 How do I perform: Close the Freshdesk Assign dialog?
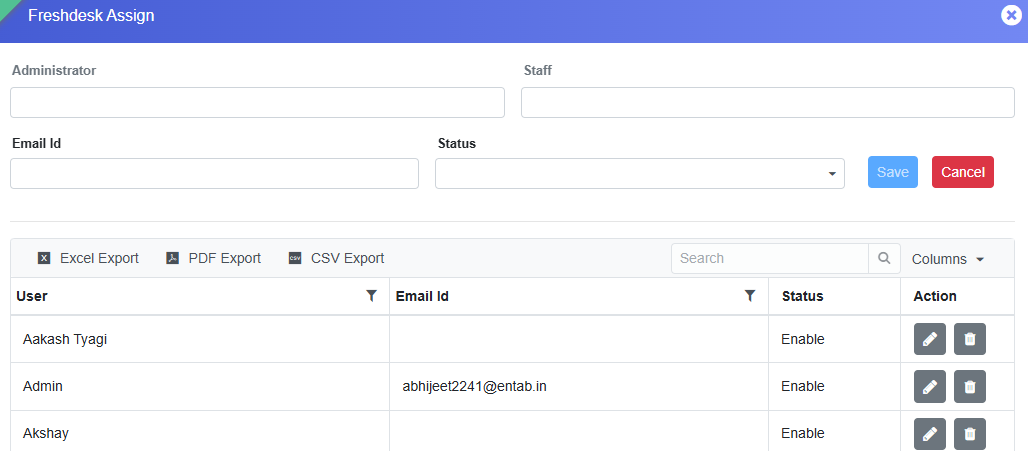pyautogui.click(x=1010, y=15)
